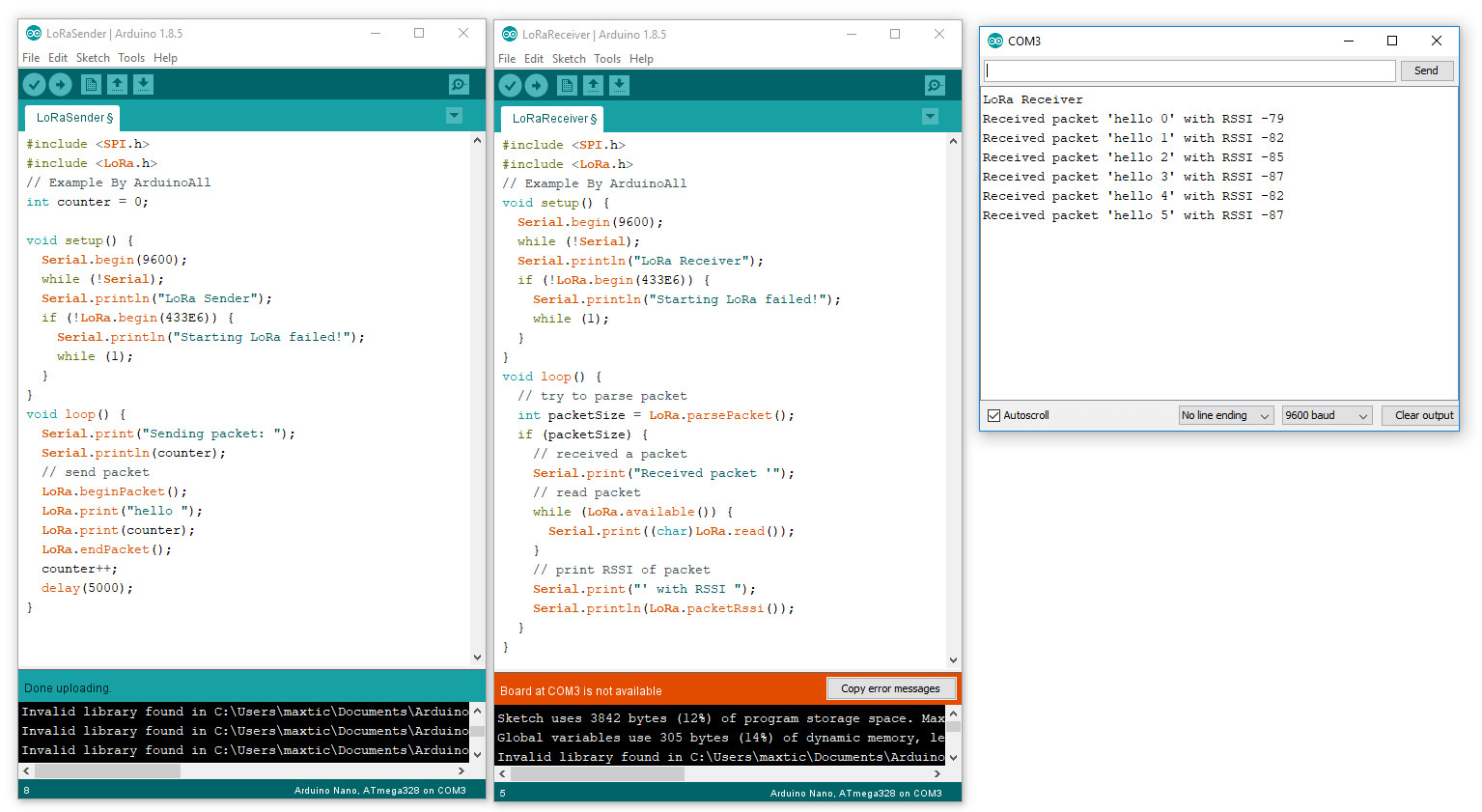The width and height of the screenshot is (1482, 812).
Task: Click 'int packetSize = LoRa.parsePacket();' line
Action: click(x=656, y=415)
